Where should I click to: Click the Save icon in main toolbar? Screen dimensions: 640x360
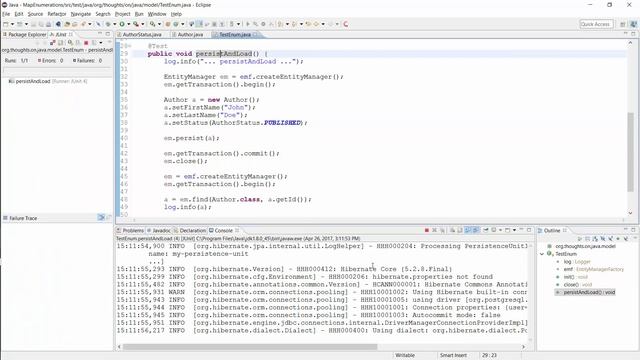33,24
